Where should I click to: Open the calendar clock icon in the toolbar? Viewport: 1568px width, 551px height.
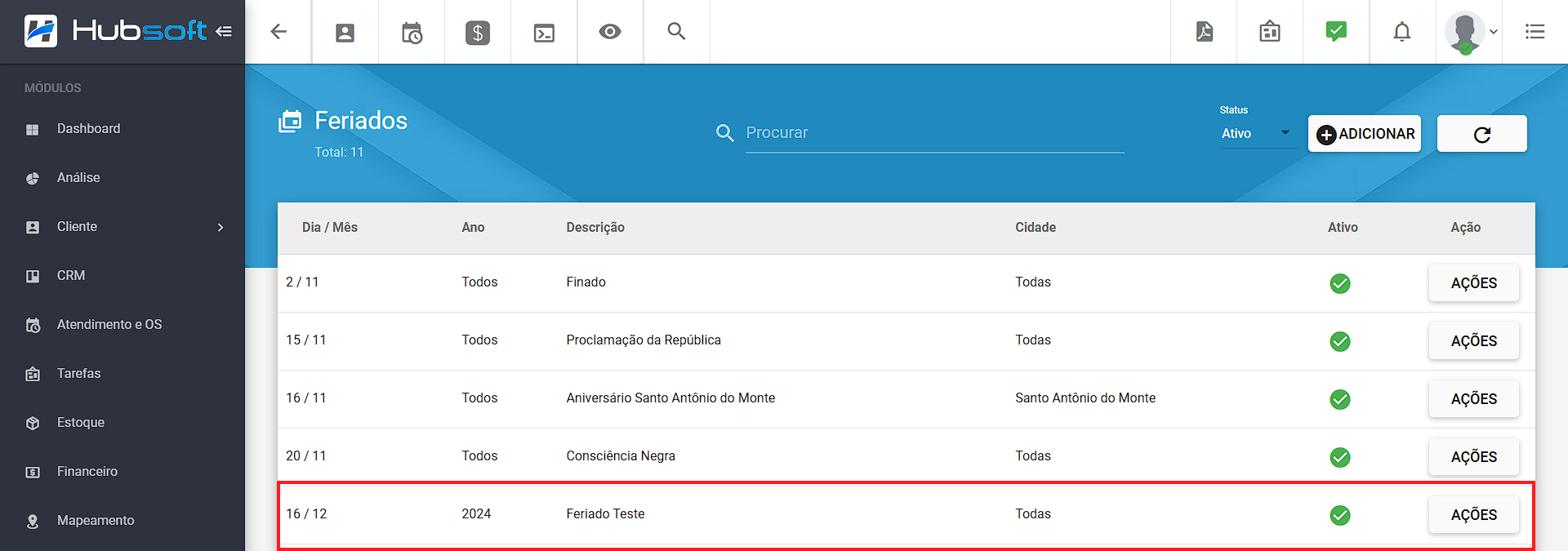click(x=412, y=33)
